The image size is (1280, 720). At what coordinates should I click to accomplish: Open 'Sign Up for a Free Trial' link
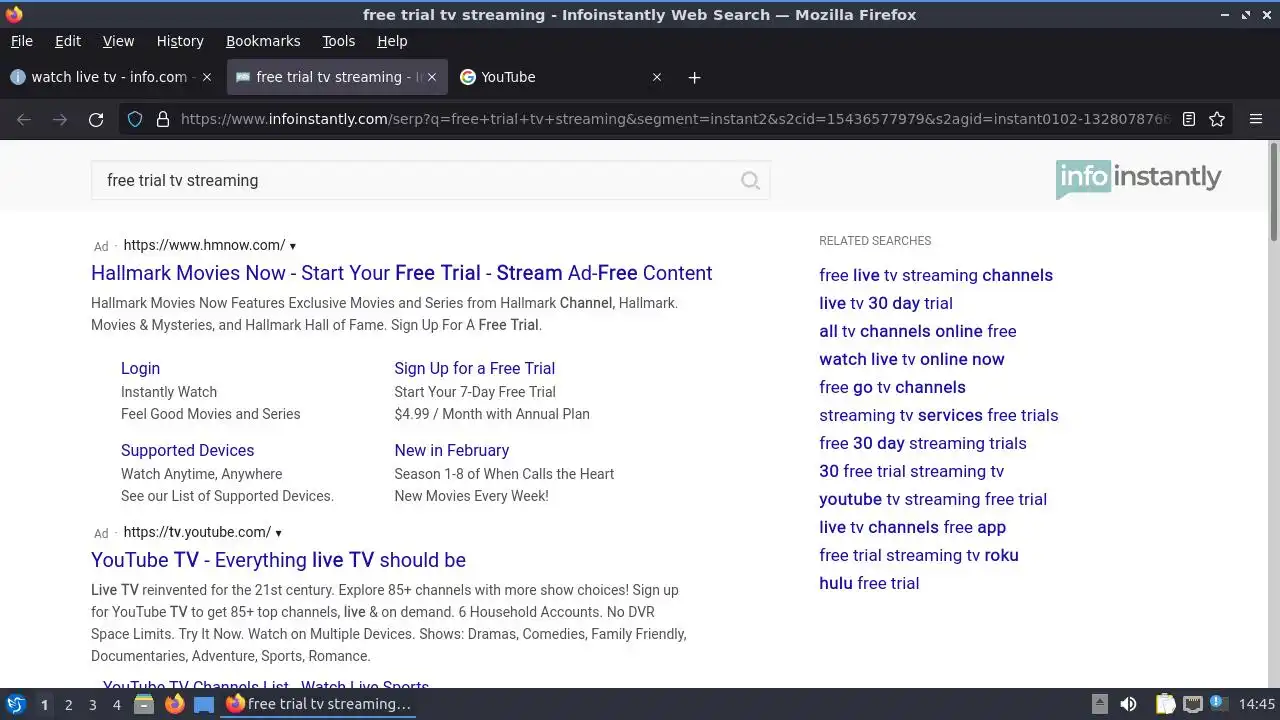[x=474, y=368]
